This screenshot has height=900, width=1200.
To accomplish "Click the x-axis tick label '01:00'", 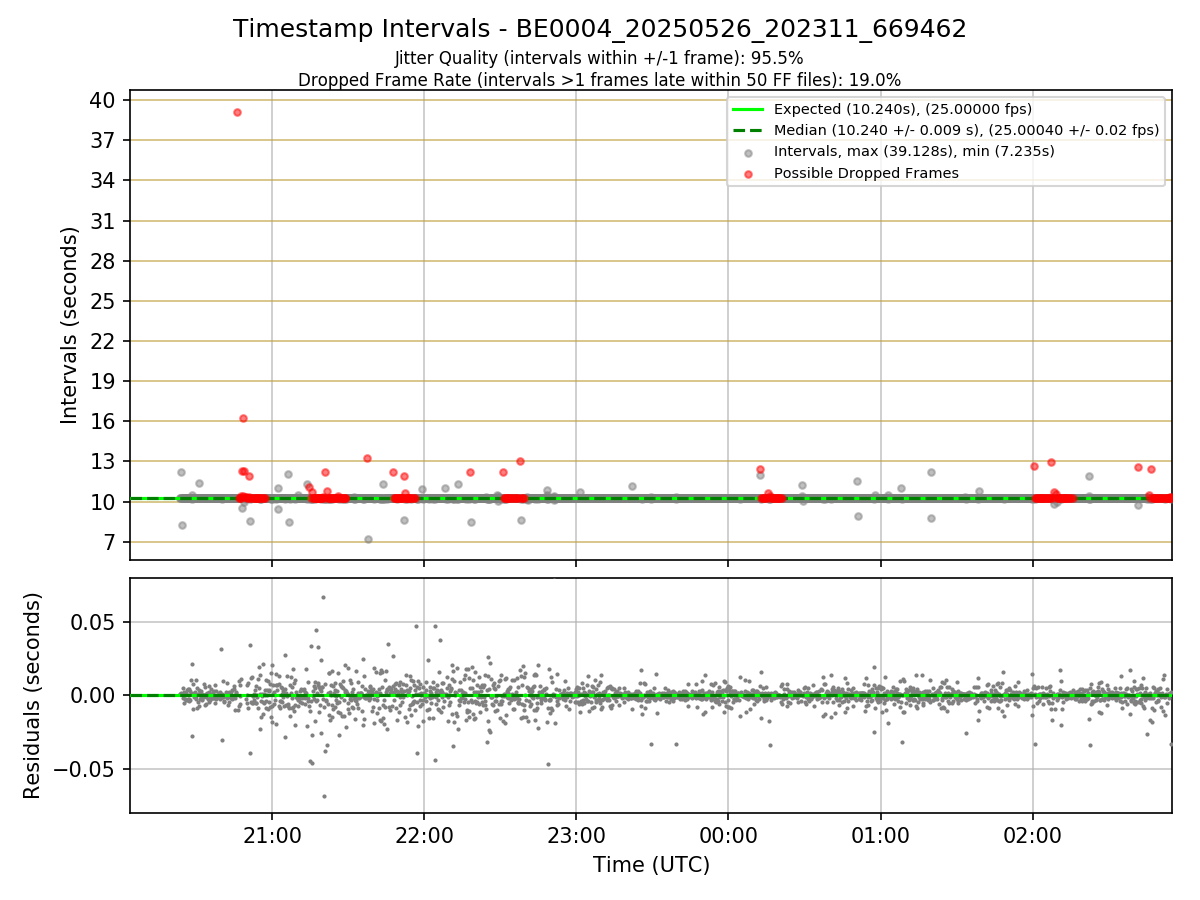I will coord(880,835).
